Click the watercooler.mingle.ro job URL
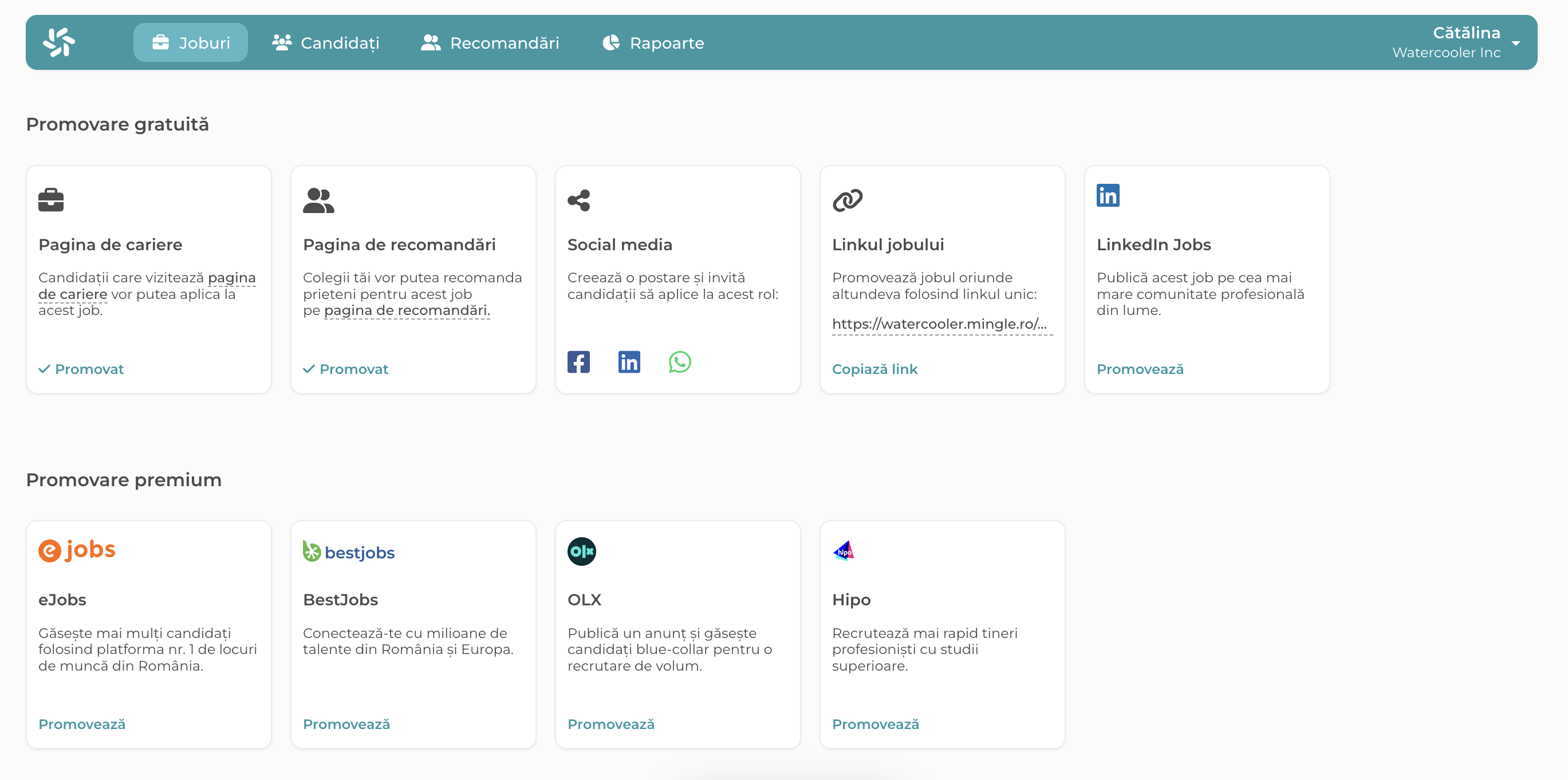This screenshot has height=780, width=1568. pos(939,324)
